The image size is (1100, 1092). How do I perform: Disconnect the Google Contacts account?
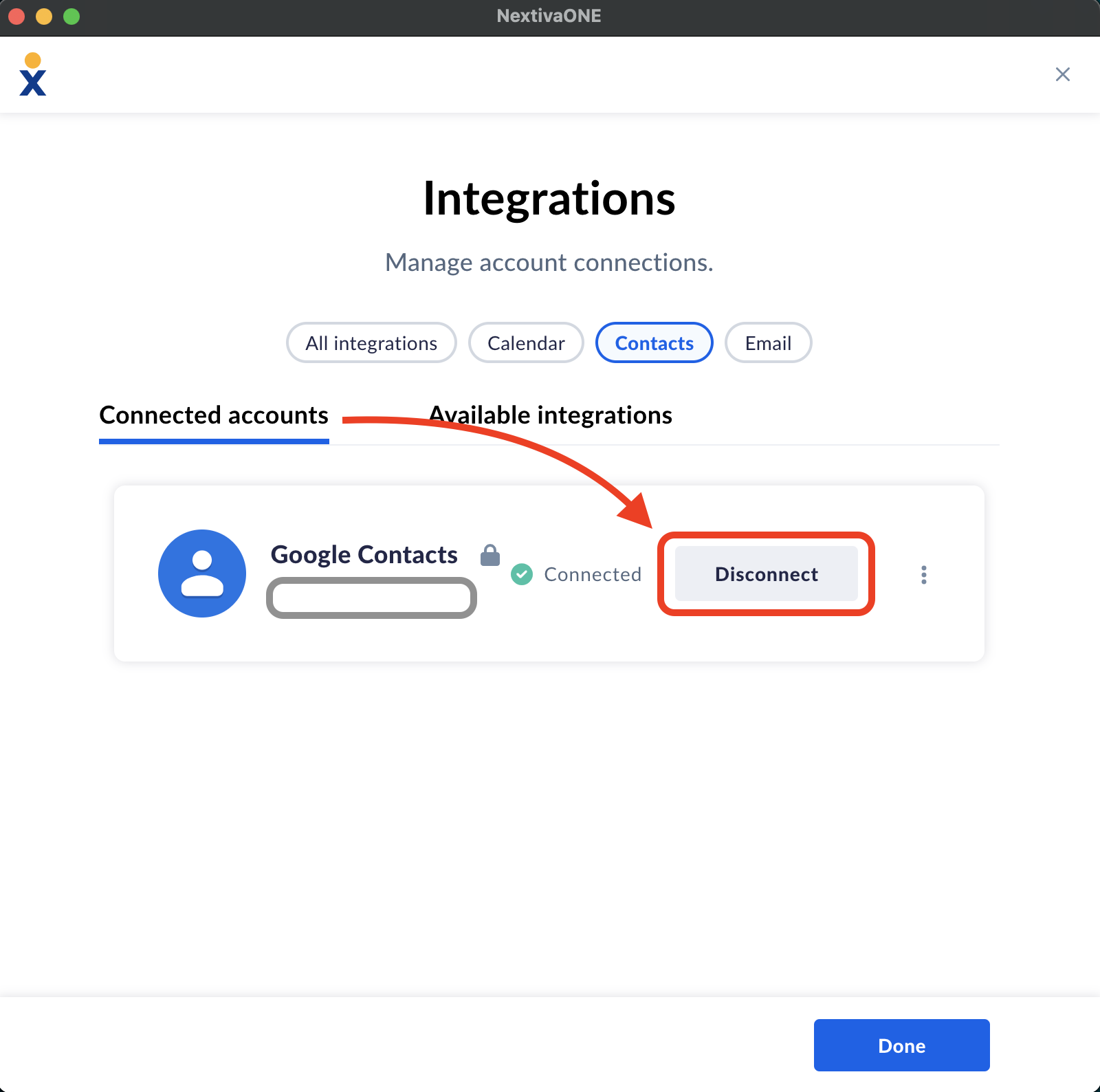[x=766, y=574]
